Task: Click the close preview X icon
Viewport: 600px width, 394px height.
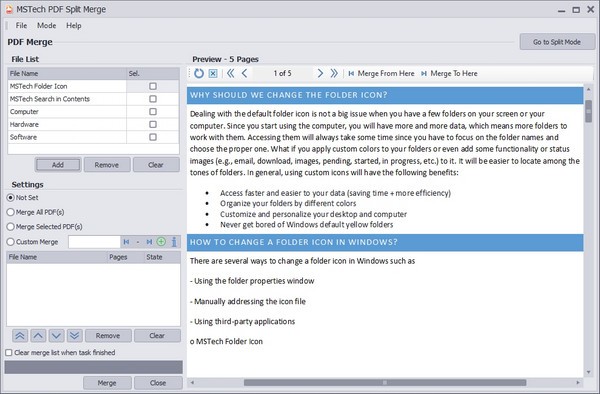Action: (x=213, y=73)
